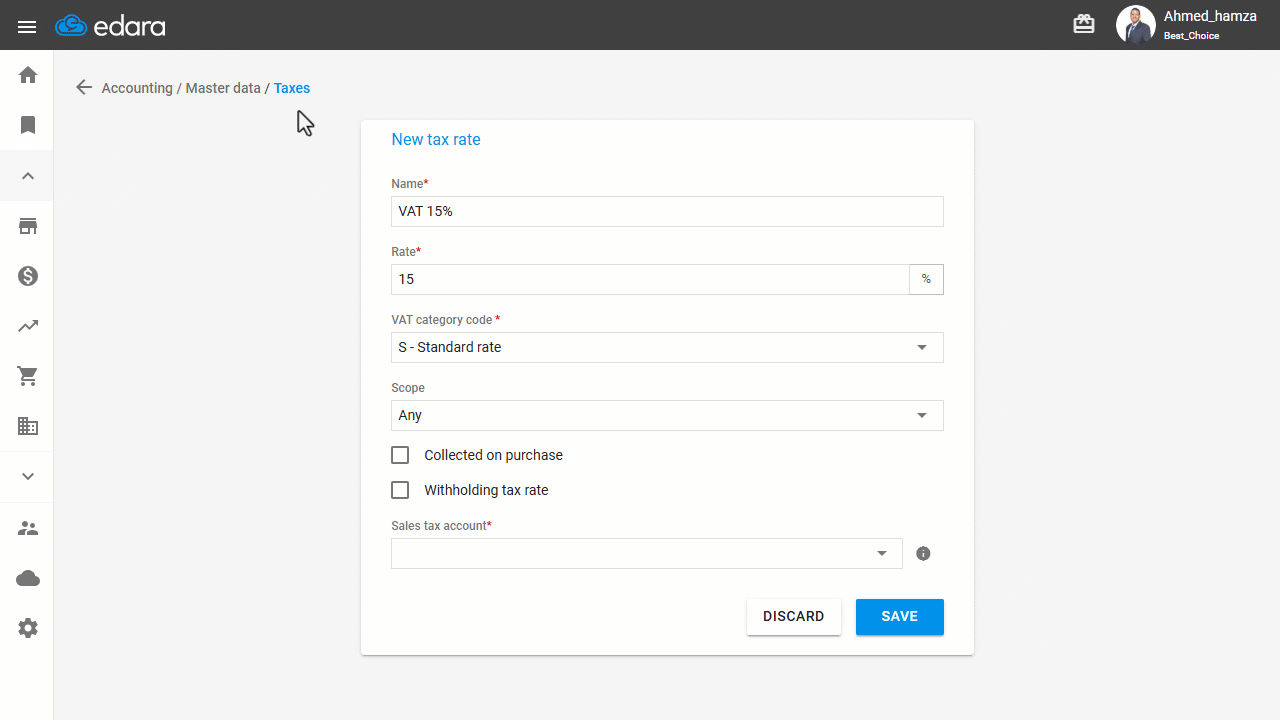
Task: Open the gift card icon in header
Action: coord(1084,24)
